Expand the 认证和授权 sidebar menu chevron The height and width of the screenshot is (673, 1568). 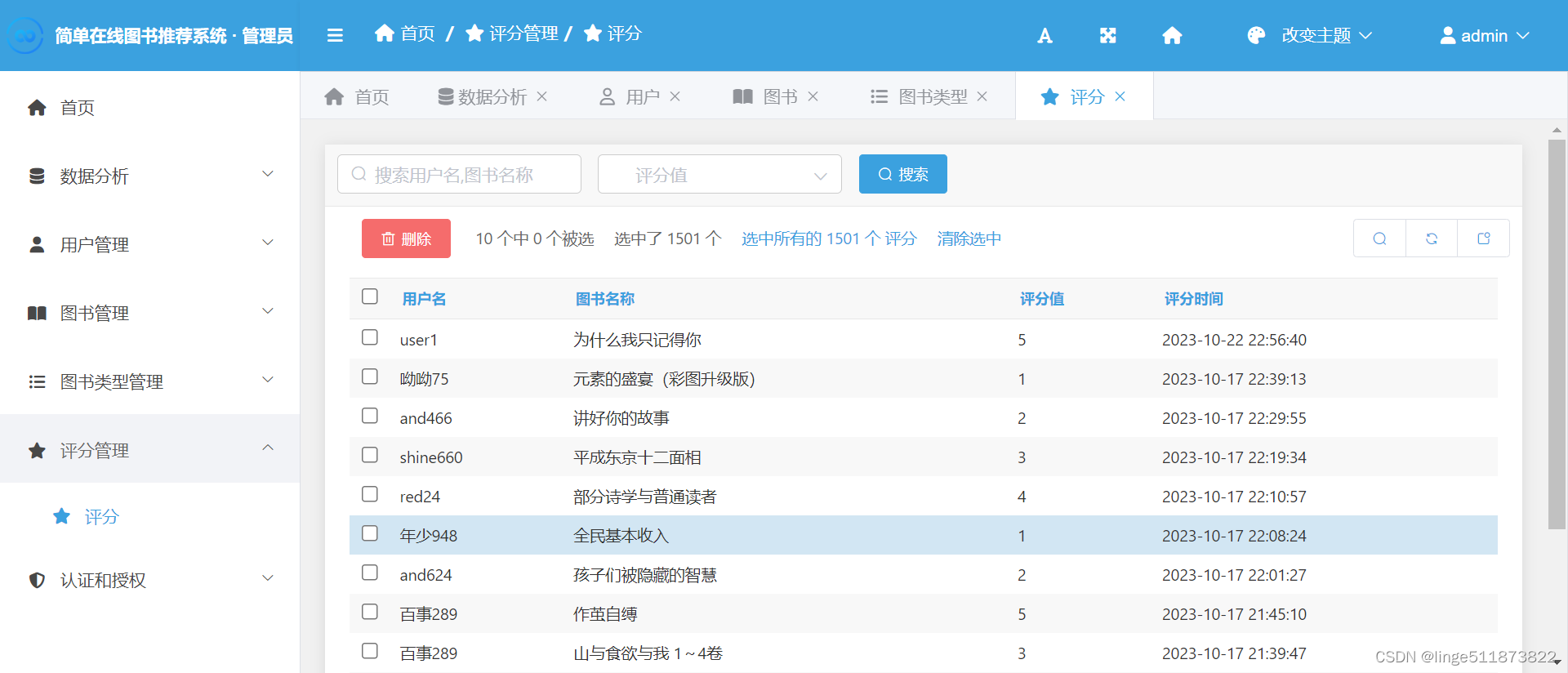[x=268, y=578]
